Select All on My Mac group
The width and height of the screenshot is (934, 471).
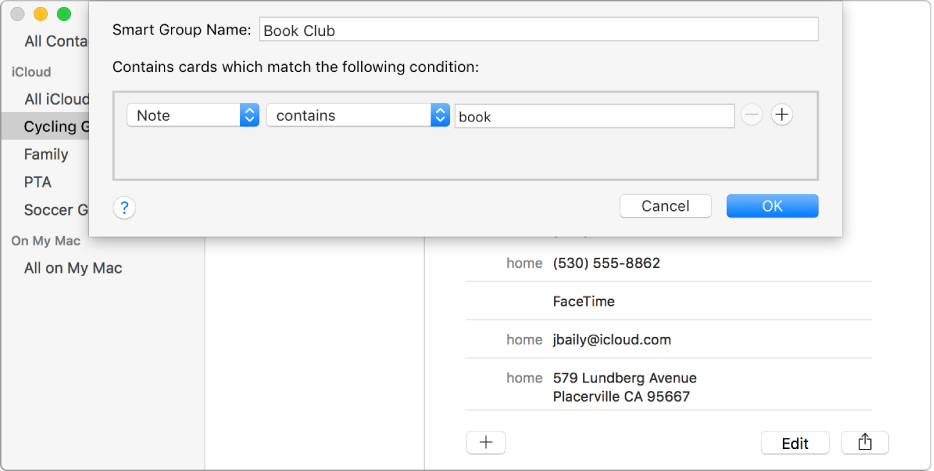point(73,268)
